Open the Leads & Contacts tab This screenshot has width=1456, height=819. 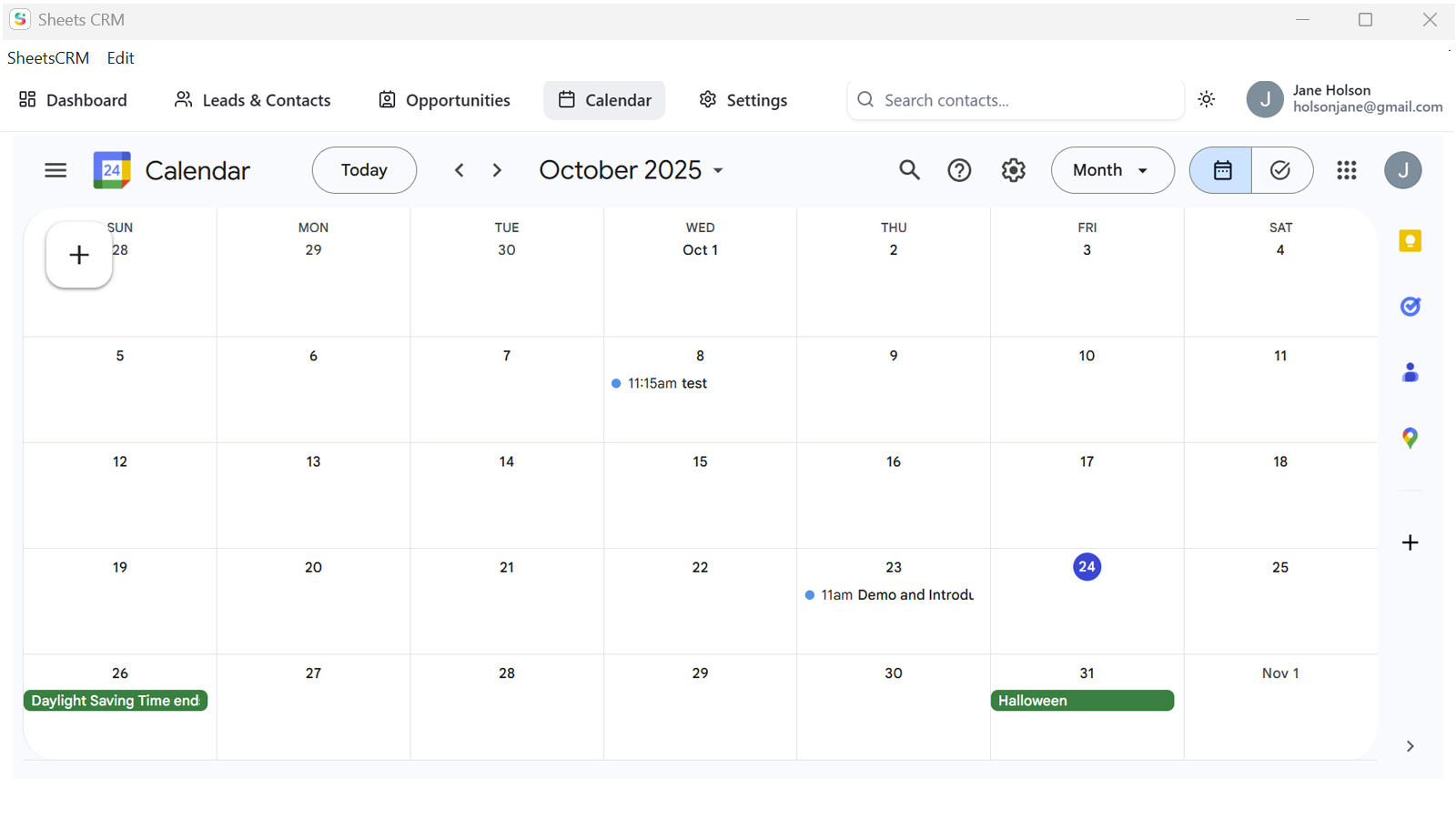[x=252, y=100]
